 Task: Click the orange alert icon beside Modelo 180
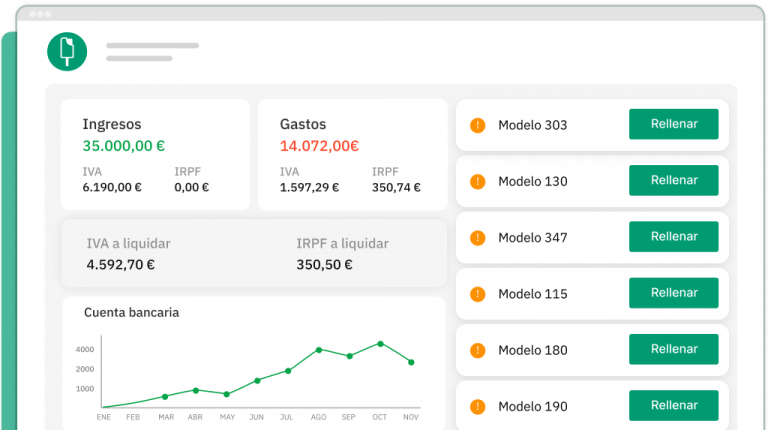pyautogui.click(x=477, y=350)
